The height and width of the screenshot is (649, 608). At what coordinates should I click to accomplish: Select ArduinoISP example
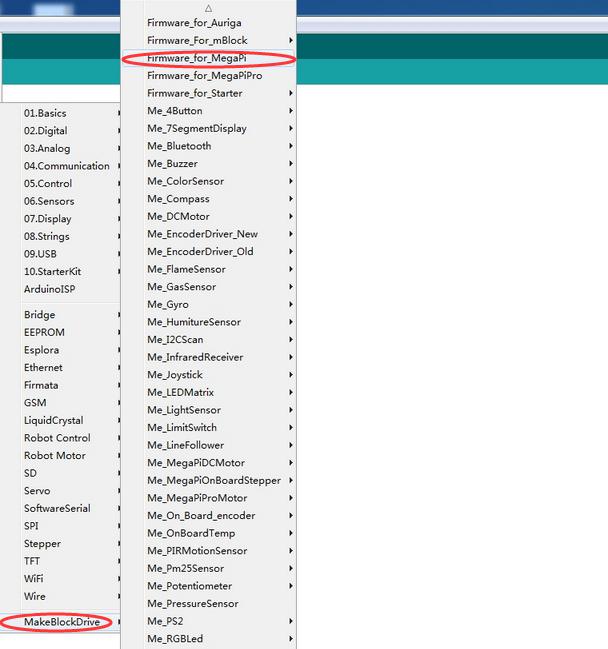tap(60, 289)
